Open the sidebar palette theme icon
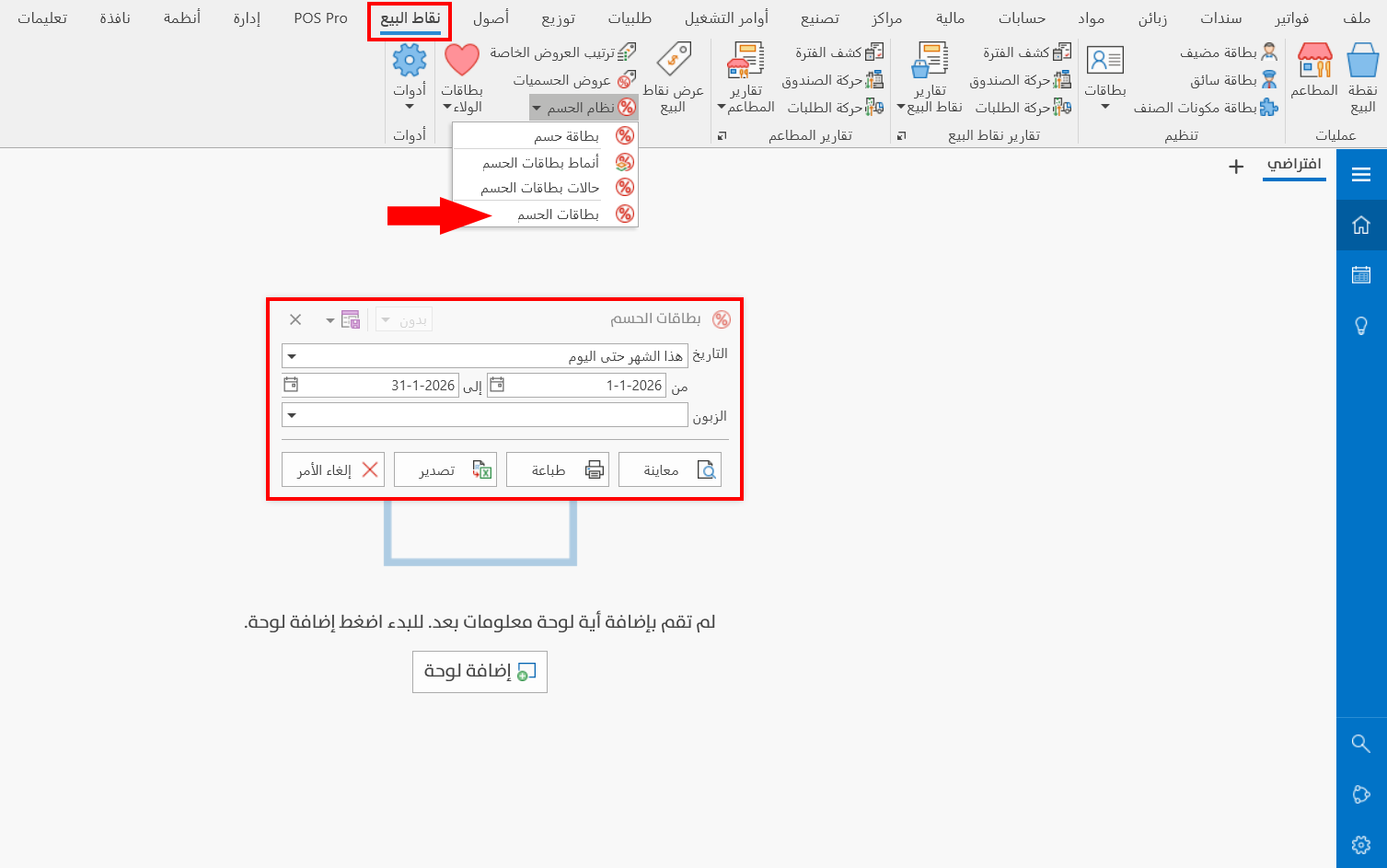 [x=1361, y=794]
